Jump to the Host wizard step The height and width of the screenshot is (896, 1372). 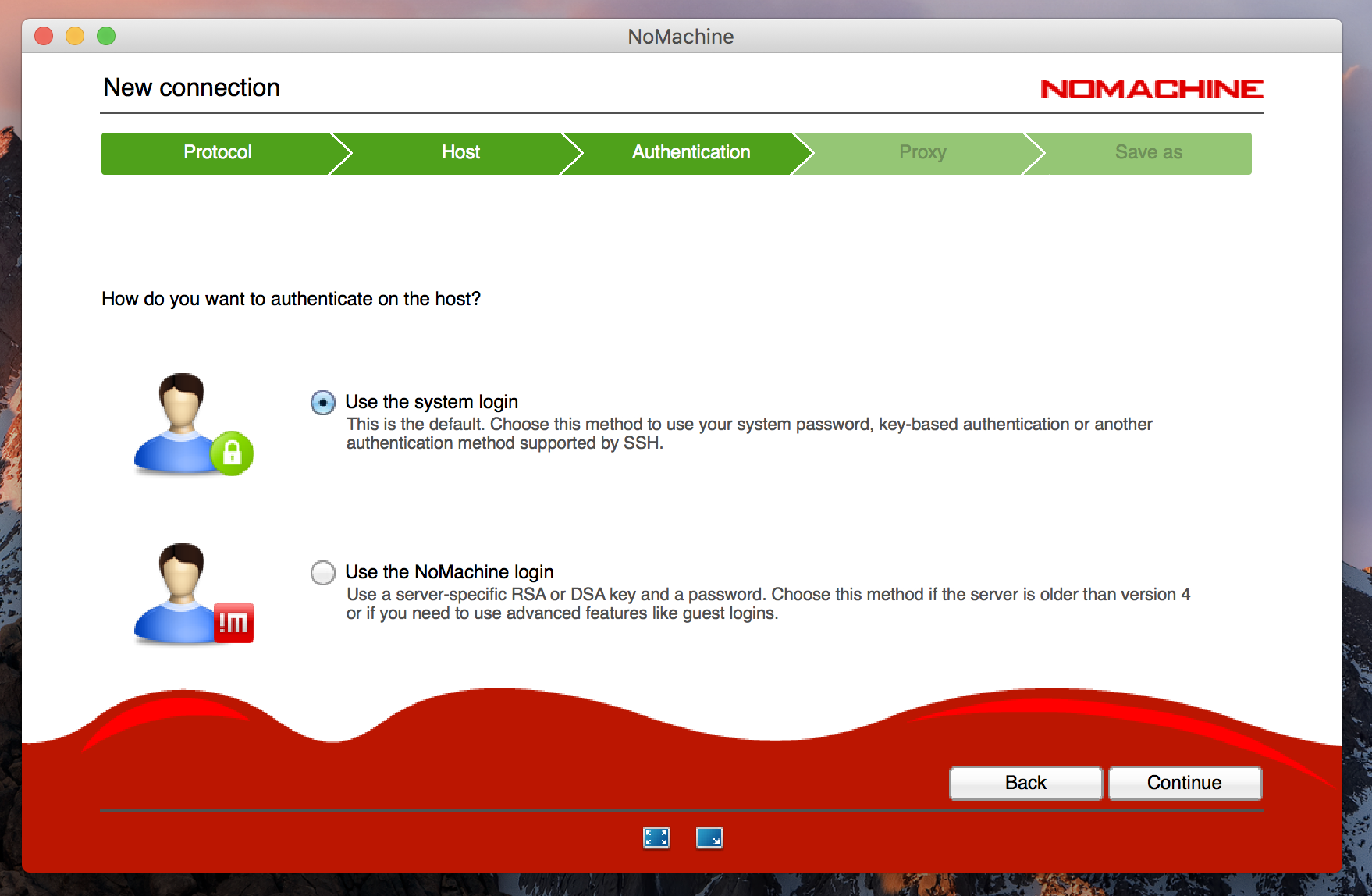point(460,153)
